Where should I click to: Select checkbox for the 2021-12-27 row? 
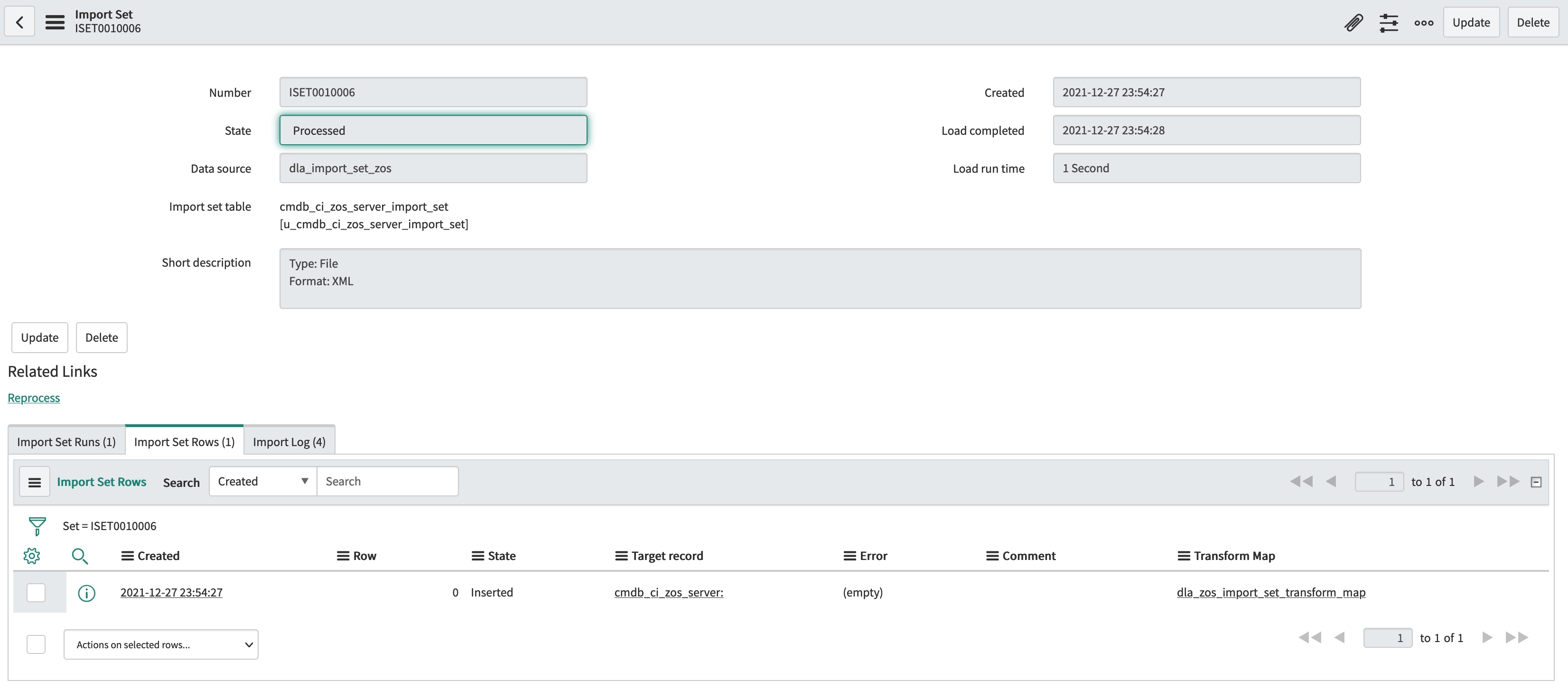point(36,593)
